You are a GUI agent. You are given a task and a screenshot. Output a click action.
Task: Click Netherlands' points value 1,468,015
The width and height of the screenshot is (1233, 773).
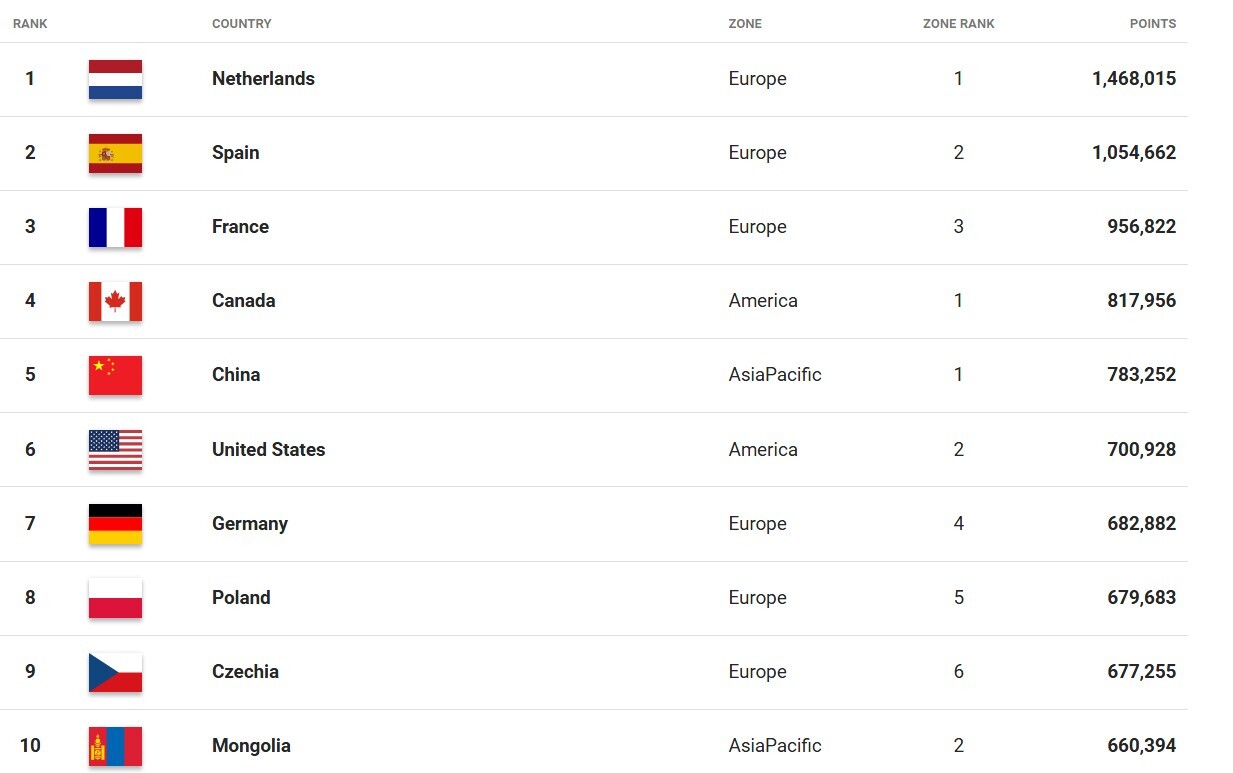pyautogui.click(x=1134, y=79)
